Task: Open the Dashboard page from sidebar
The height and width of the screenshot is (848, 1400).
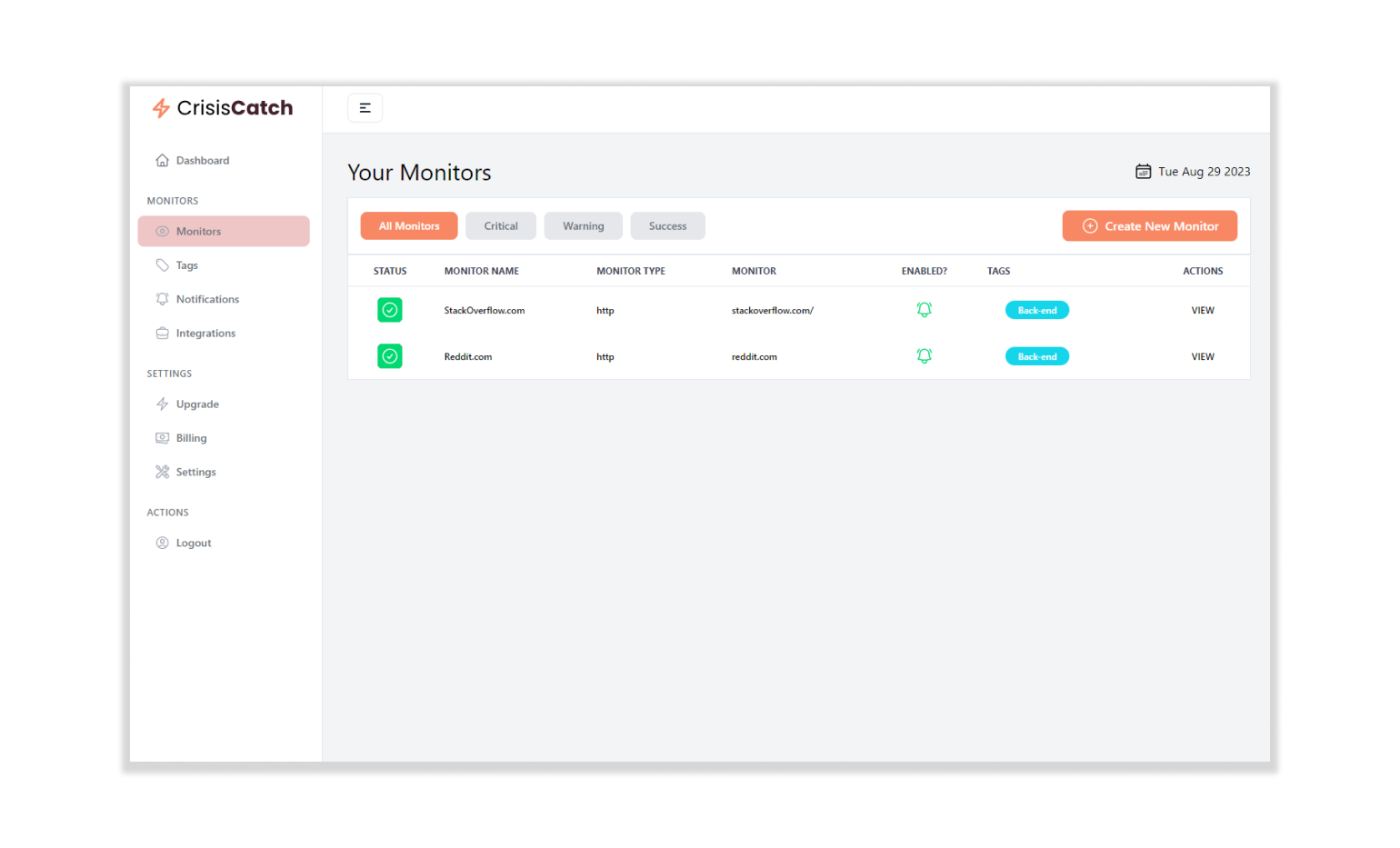Action: tap(202, 161)
